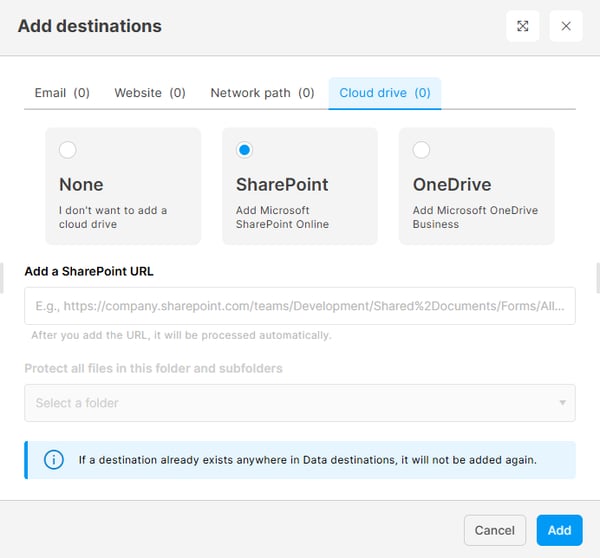Select the None radio button
Image resolution: width=600 pixels, height=558 pixels.
click(68, 150)
